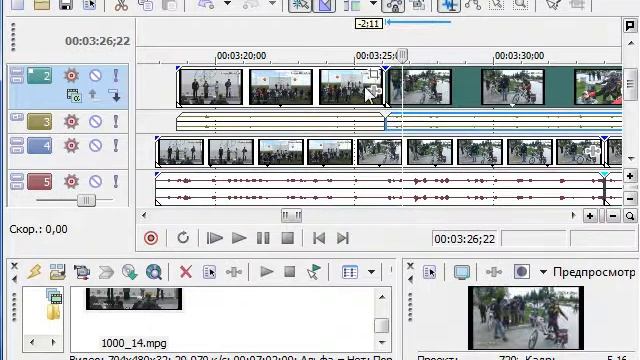Select the 1000_14.mpg media thumbnail
Screen dimensions: 640x360
(x=134, y=298)
